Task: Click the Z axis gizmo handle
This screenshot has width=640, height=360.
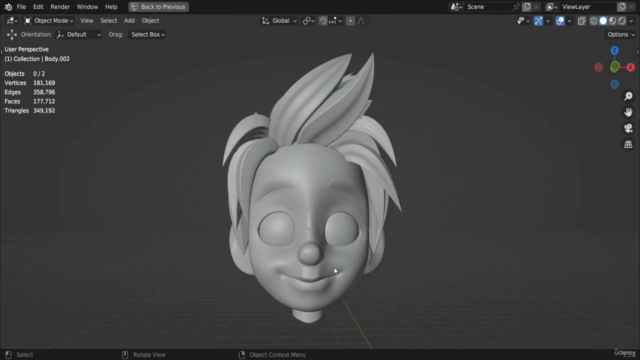Action: pos(614,51)
